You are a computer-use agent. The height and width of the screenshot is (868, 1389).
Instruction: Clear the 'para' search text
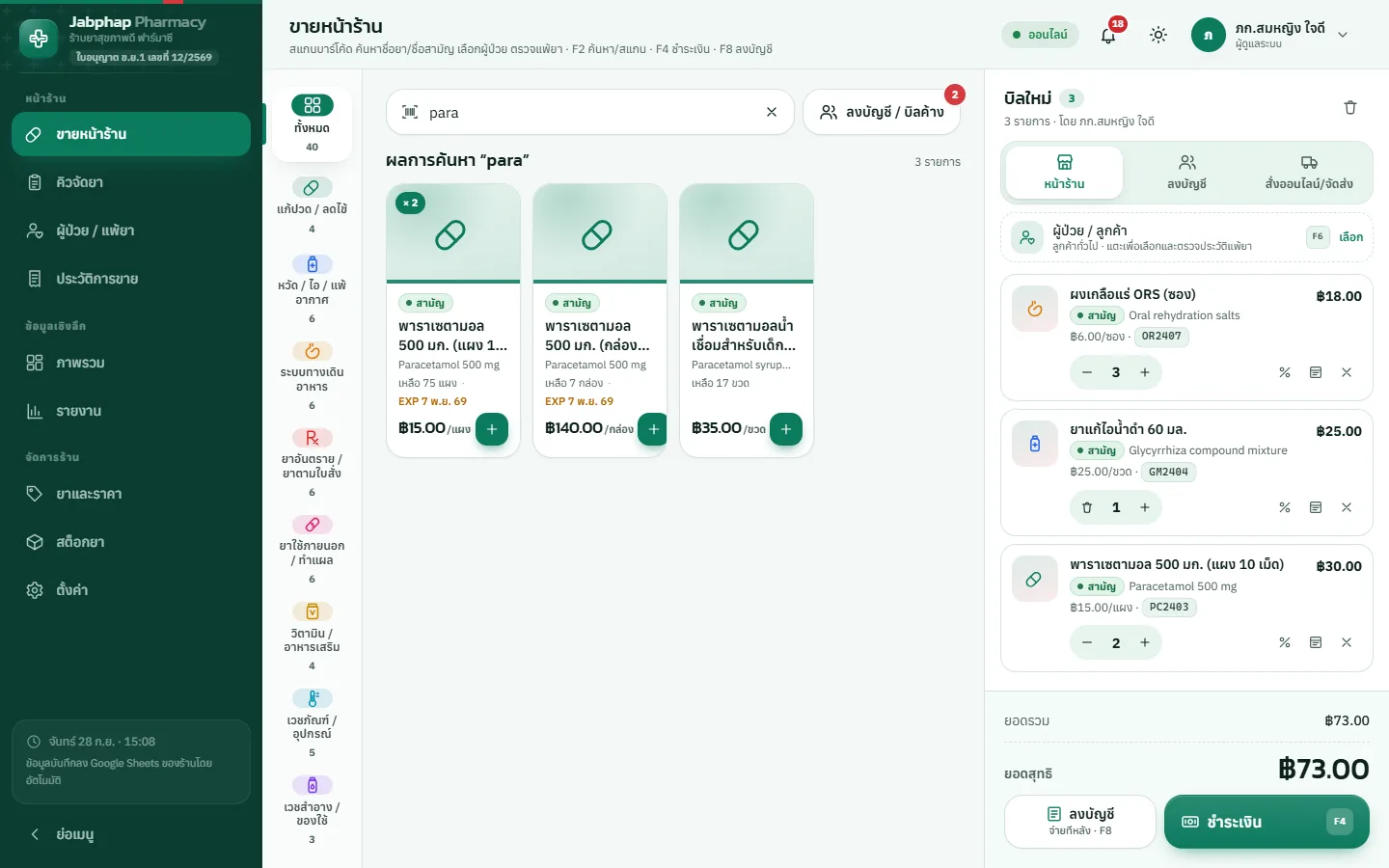(772, 112)
